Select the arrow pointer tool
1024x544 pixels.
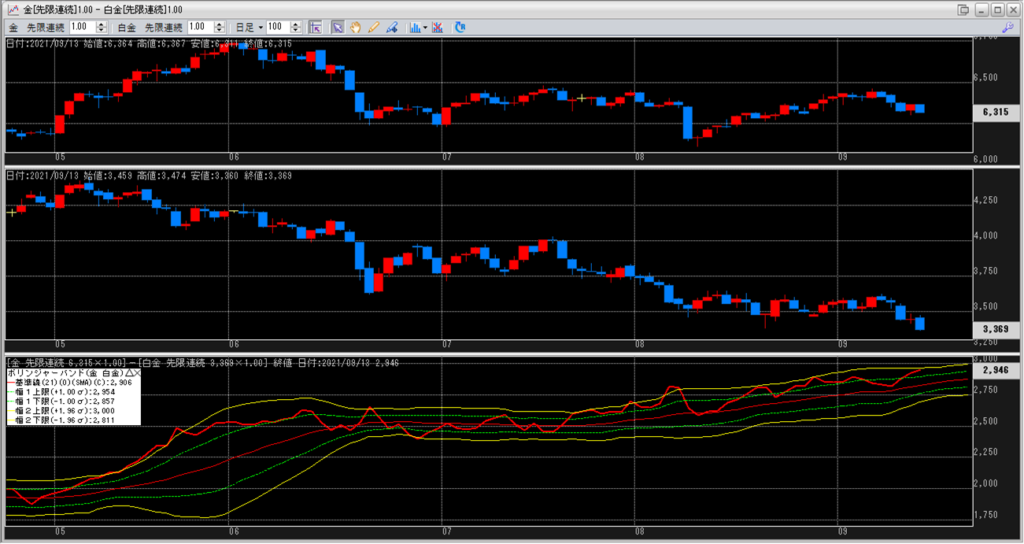point(338,27)
